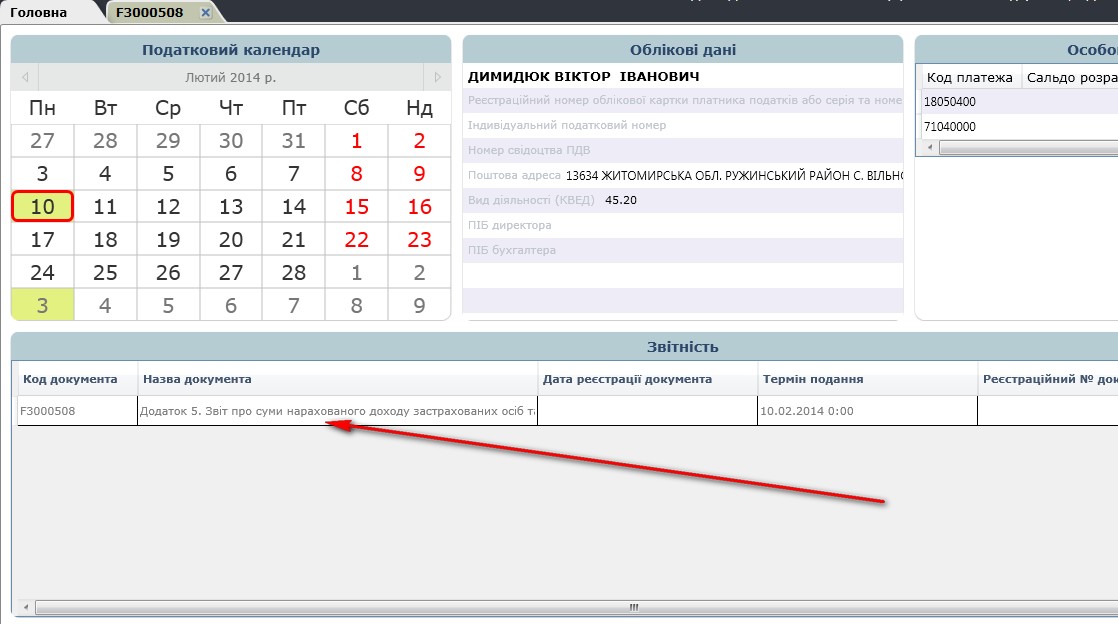1118x624 pixels.
Task: Click March 3 highlighted calendar cell
Action: (42, 305)
